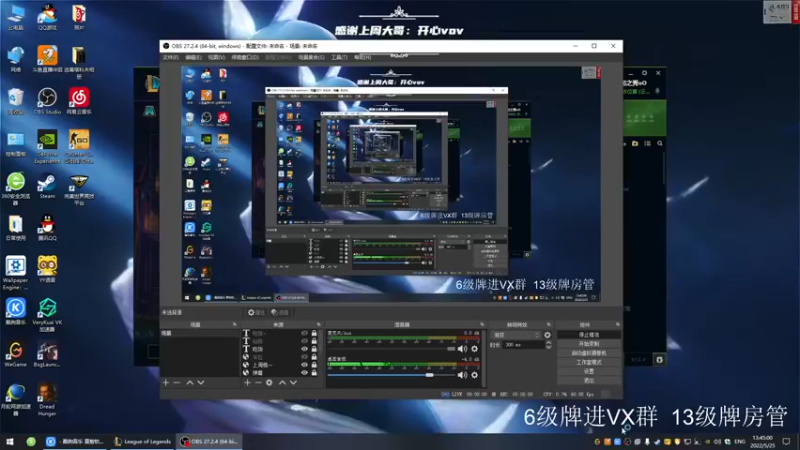Open the BsgLauncher desktop icon

(x=47, y=354)
